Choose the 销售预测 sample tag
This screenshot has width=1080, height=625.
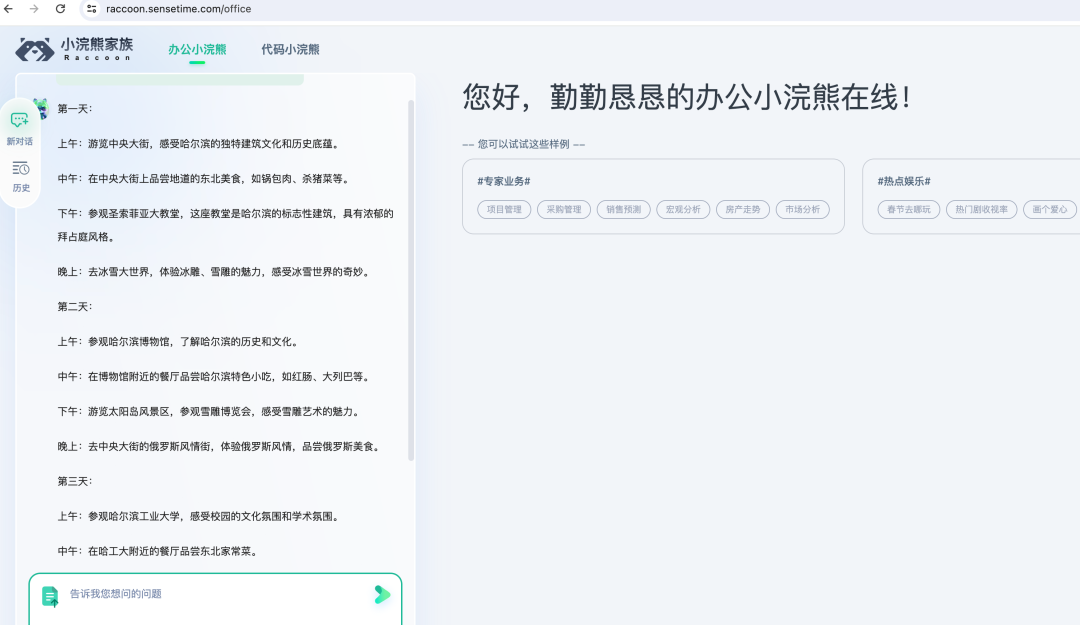click(623, 209)
